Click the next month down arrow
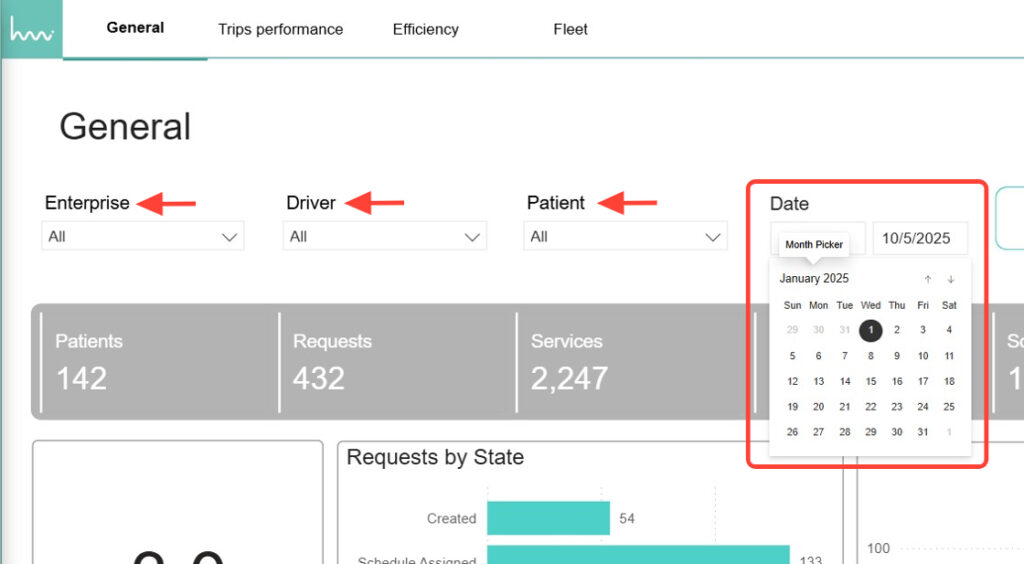Image resolution: width=1024 pixels, height=564 pixels. pyautogui.click(x=951, y=280)
